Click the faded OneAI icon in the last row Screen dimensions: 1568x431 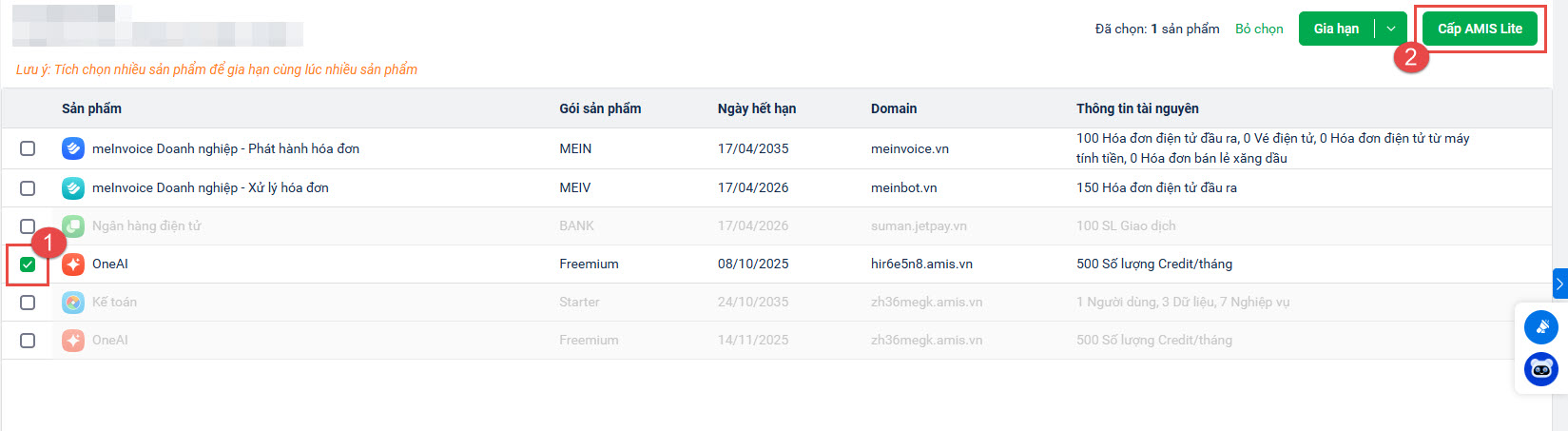point(73,340)
